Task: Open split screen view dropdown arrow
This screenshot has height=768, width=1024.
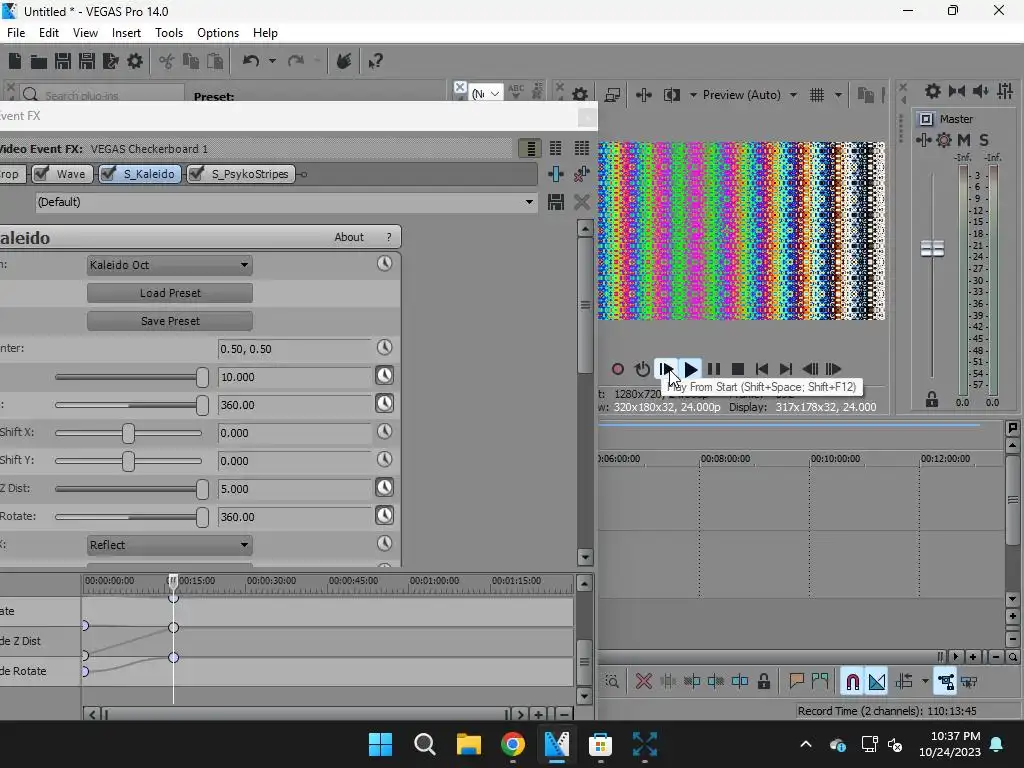Action: click(693, 95)
